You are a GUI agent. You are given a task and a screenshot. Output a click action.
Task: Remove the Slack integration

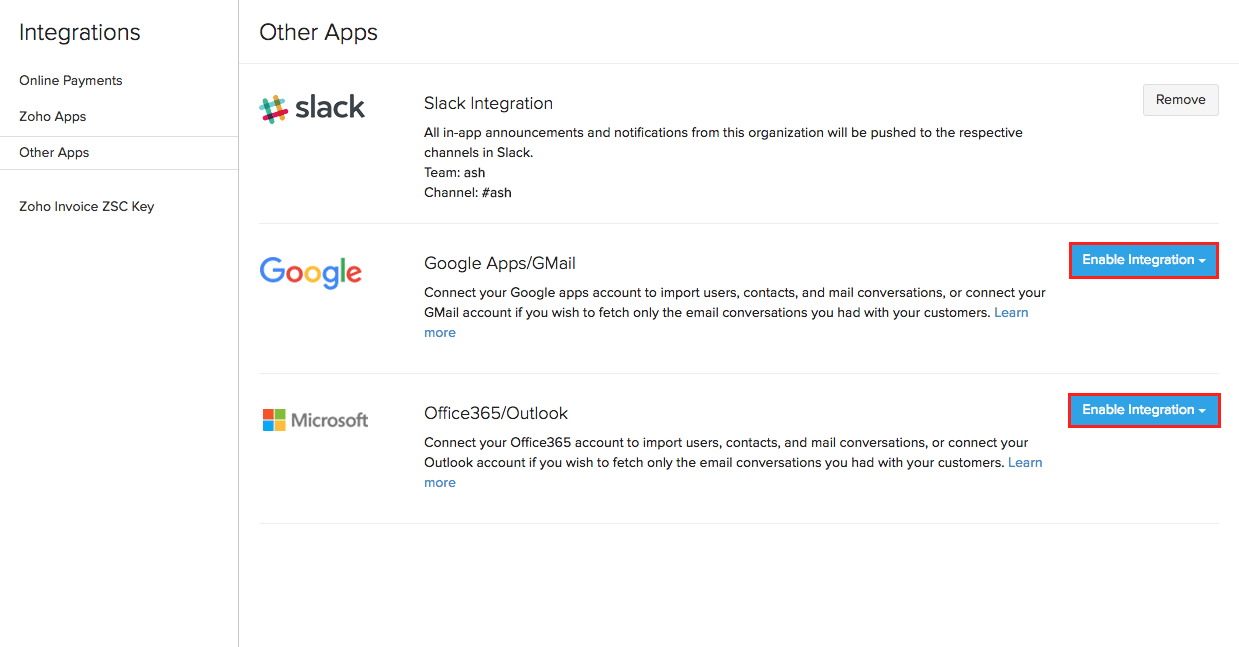pyautogui.click(x=1180, y=100)
